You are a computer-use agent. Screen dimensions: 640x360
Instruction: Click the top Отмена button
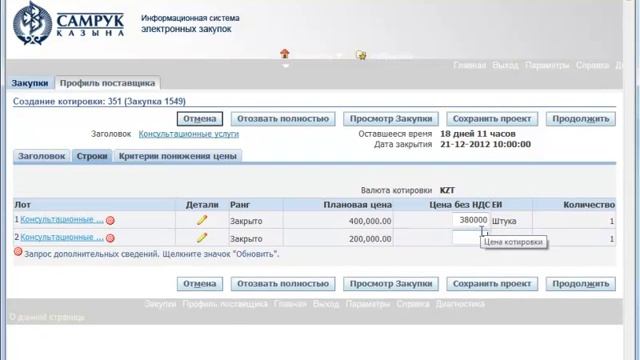200,119
